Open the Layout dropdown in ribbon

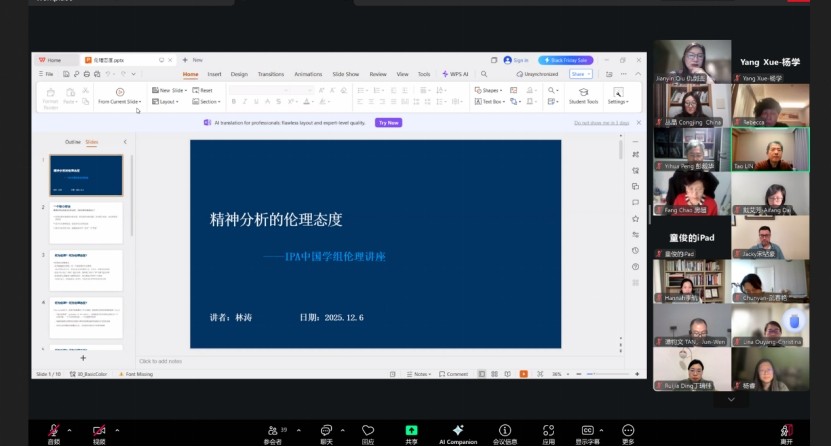[167, 101]
